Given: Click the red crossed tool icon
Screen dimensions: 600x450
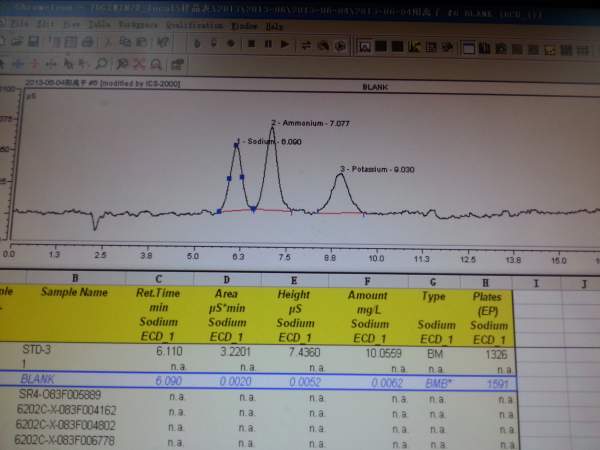Looking at the screenshot, I should [x=139, y=64].
